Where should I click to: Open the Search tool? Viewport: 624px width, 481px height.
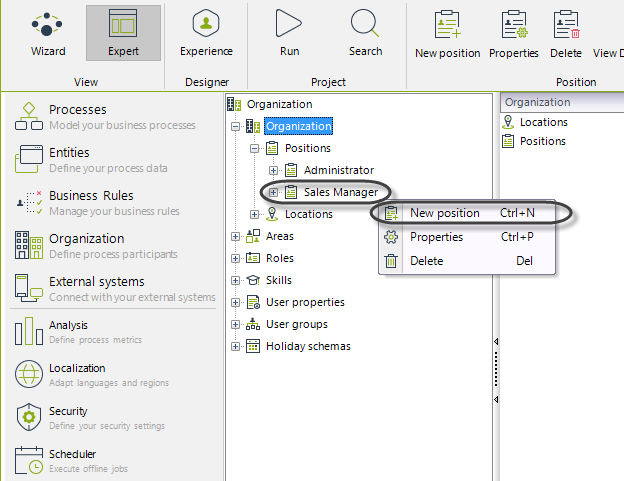coord(365,34)
